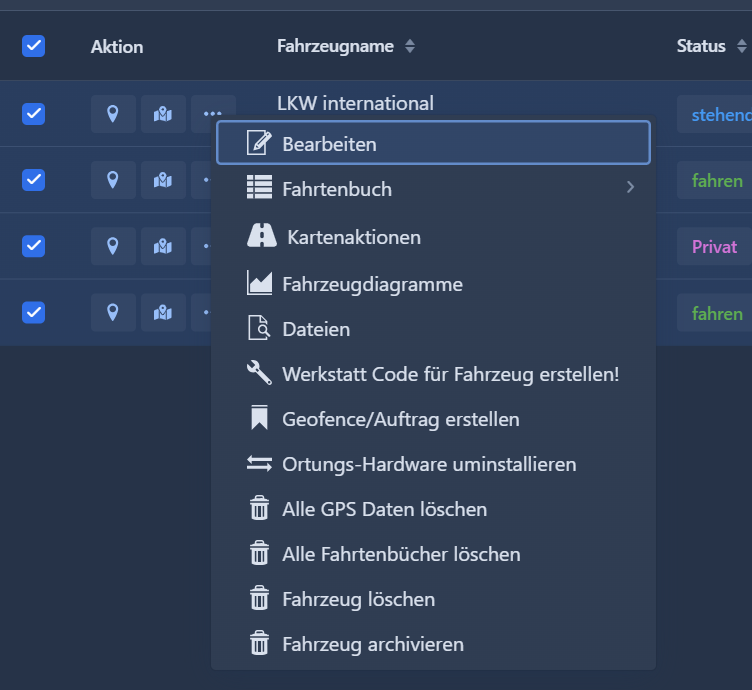Choose Ortungs-Hardware uminstallieren swap option

tap(429, 464)
